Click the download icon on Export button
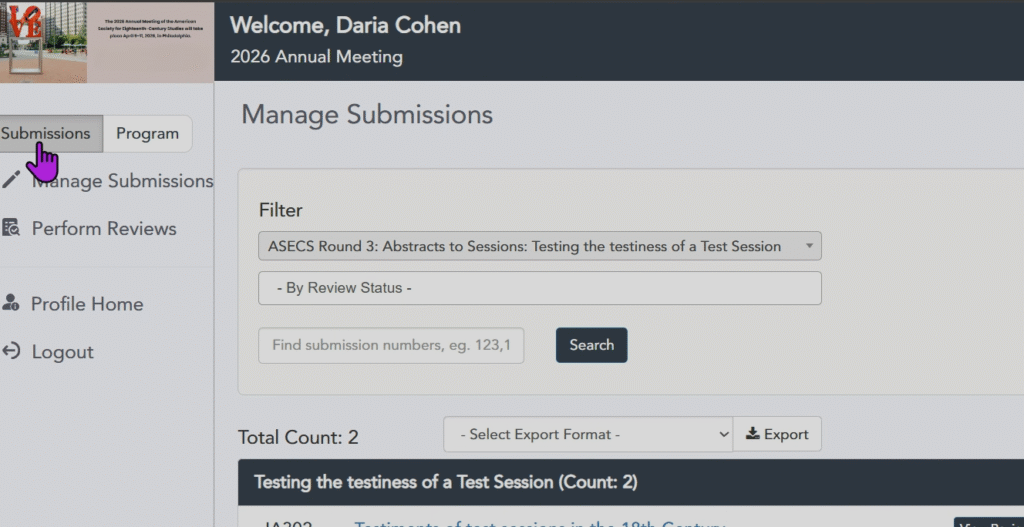 point(753,434)
